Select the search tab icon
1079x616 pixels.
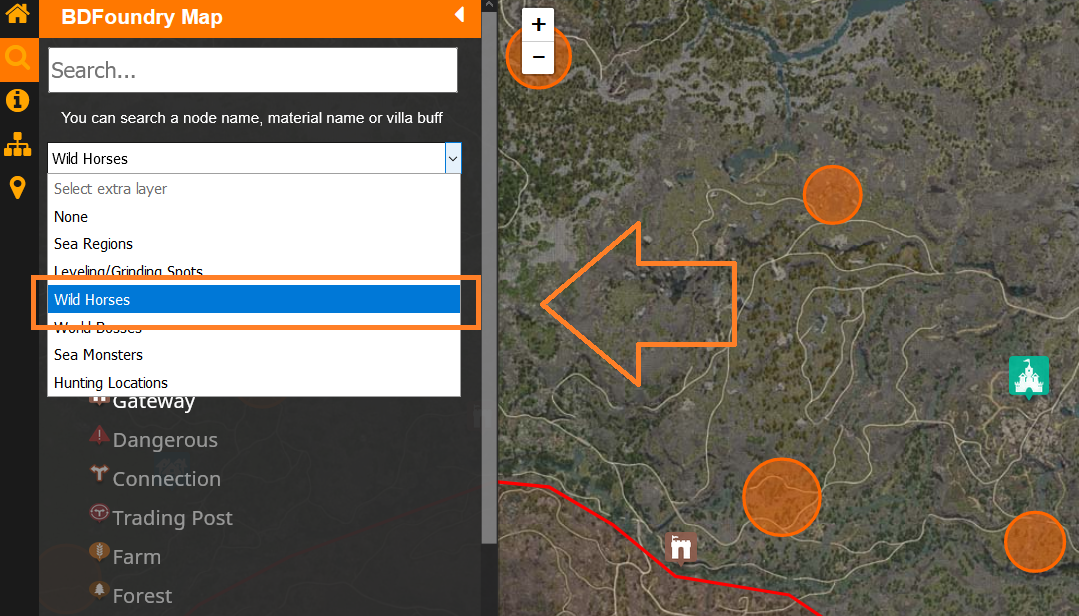(x=18, y=59)
